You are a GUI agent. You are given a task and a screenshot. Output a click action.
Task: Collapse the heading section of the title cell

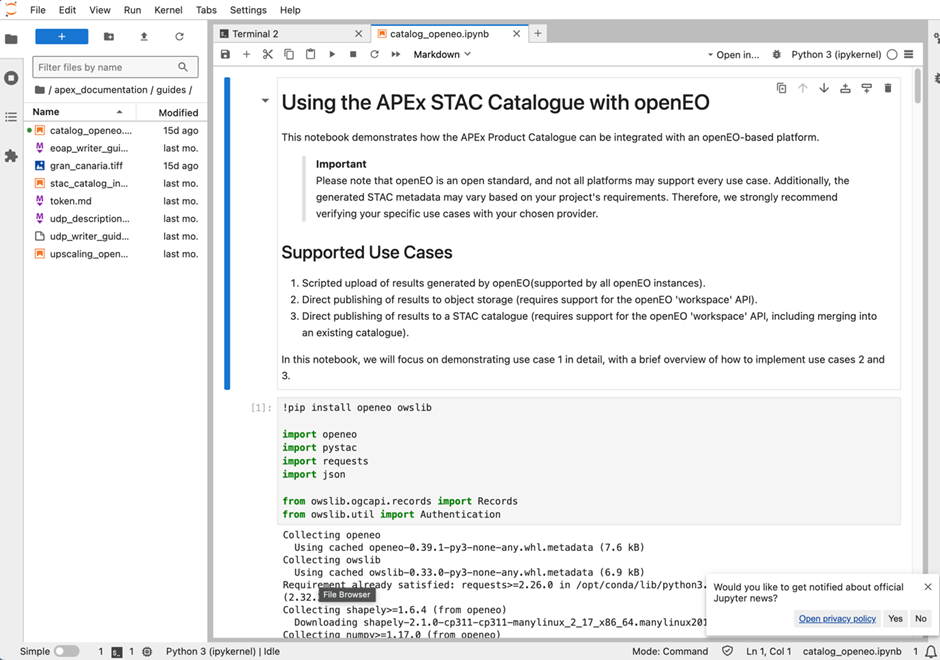265,101
